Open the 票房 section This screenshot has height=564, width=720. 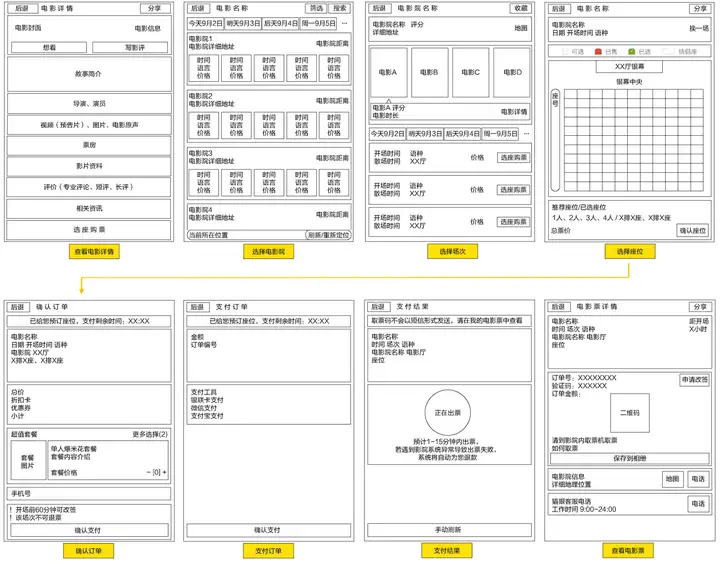89,145
